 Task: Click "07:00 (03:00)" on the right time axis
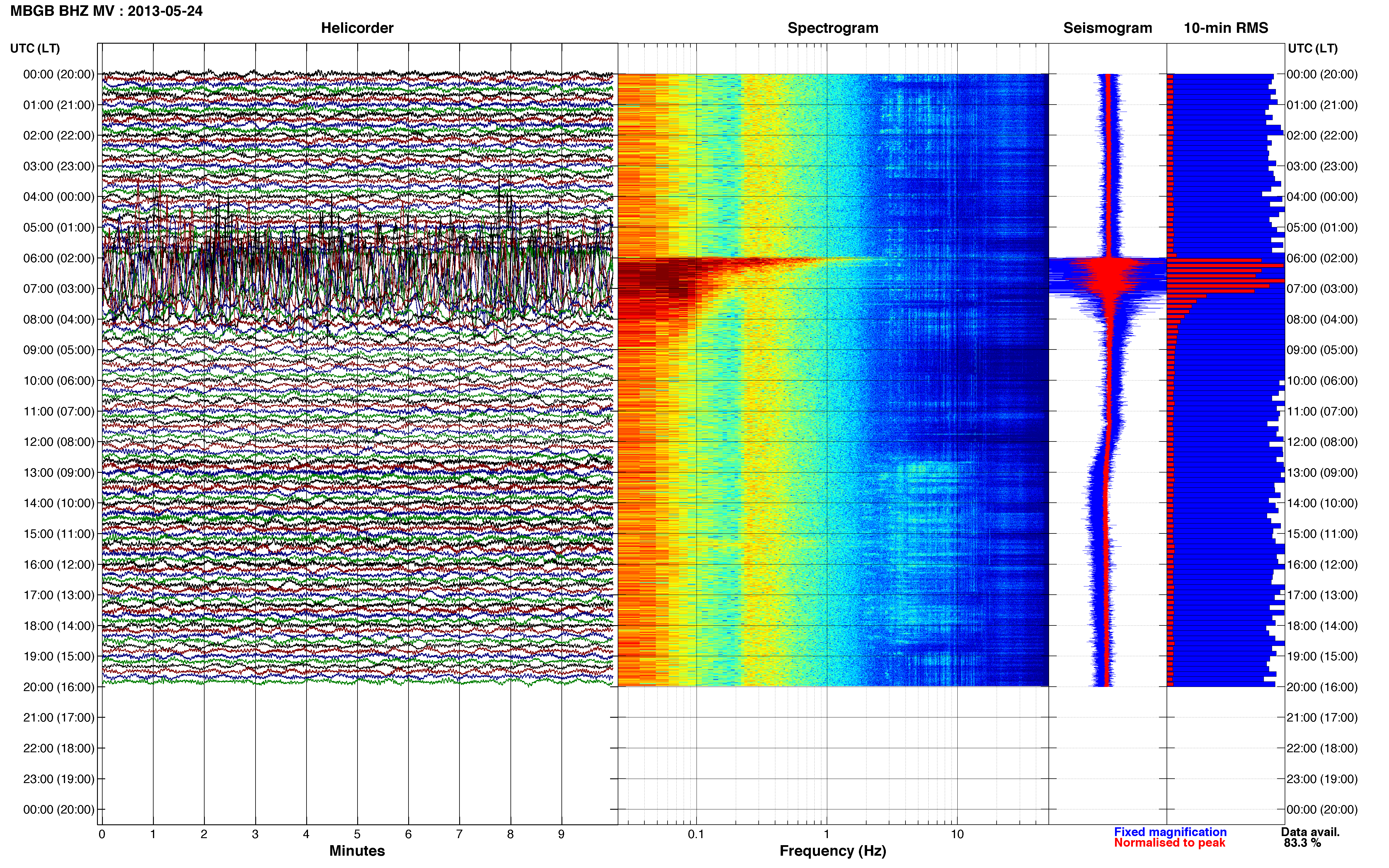1322,289
